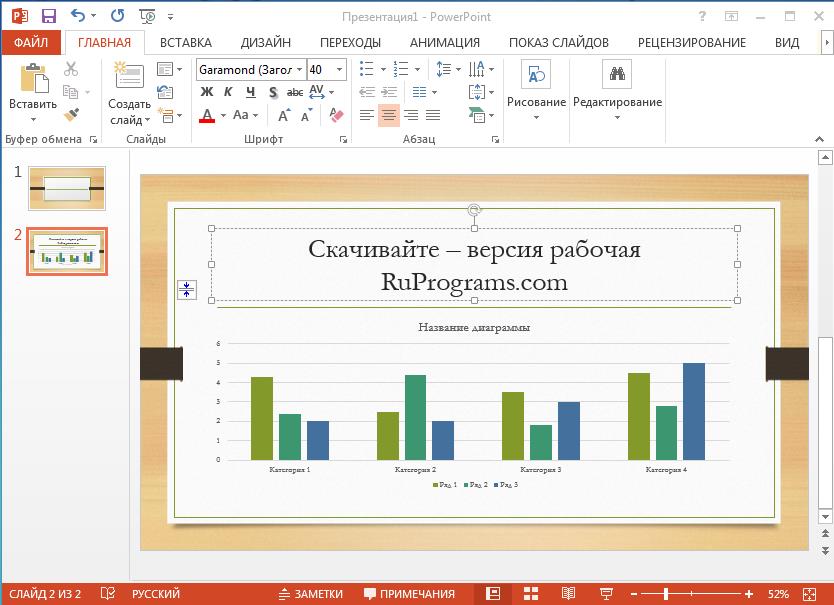The height and width of the screenshot is (605, 834).
Task: Toggle center text alignment
Action: coord(389,116)
